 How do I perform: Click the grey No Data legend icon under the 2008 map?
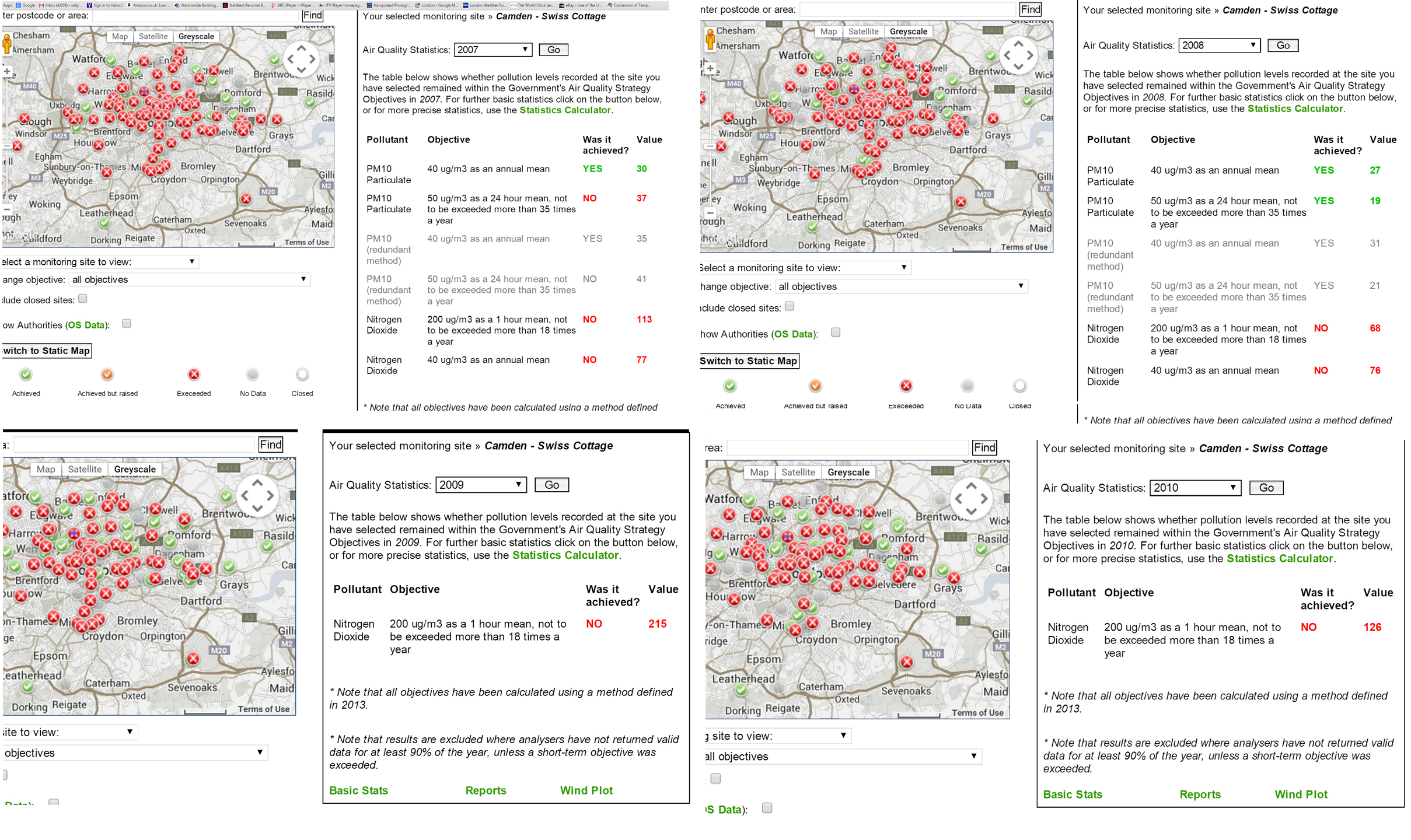968,386
